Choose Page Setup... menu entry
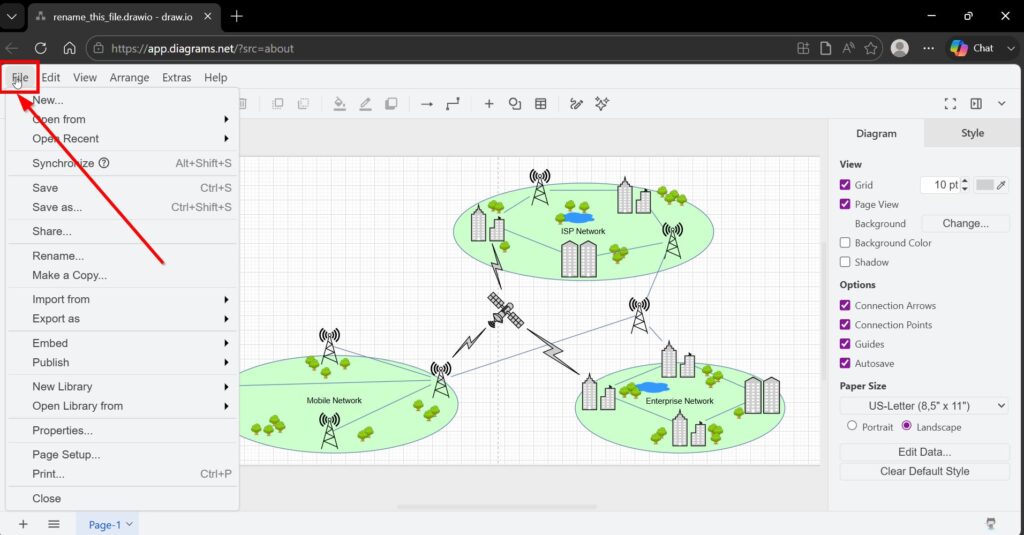 [122, 455]
